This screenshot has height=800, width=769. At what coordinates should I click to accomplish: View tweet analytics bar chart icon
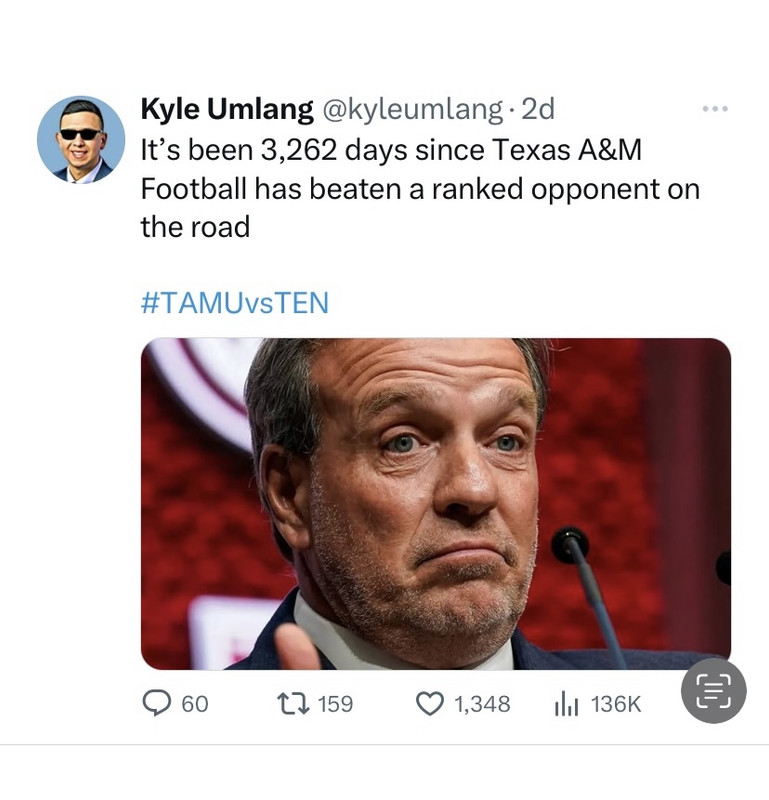[x=566, y=704]
